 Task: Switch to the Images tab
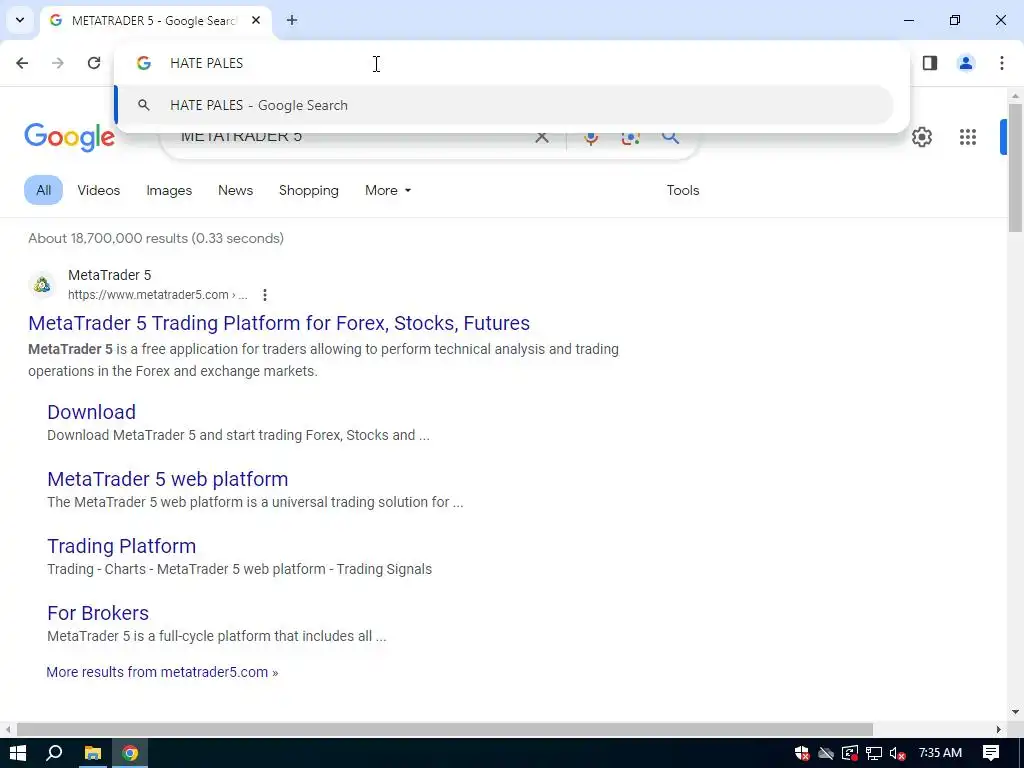169,190
